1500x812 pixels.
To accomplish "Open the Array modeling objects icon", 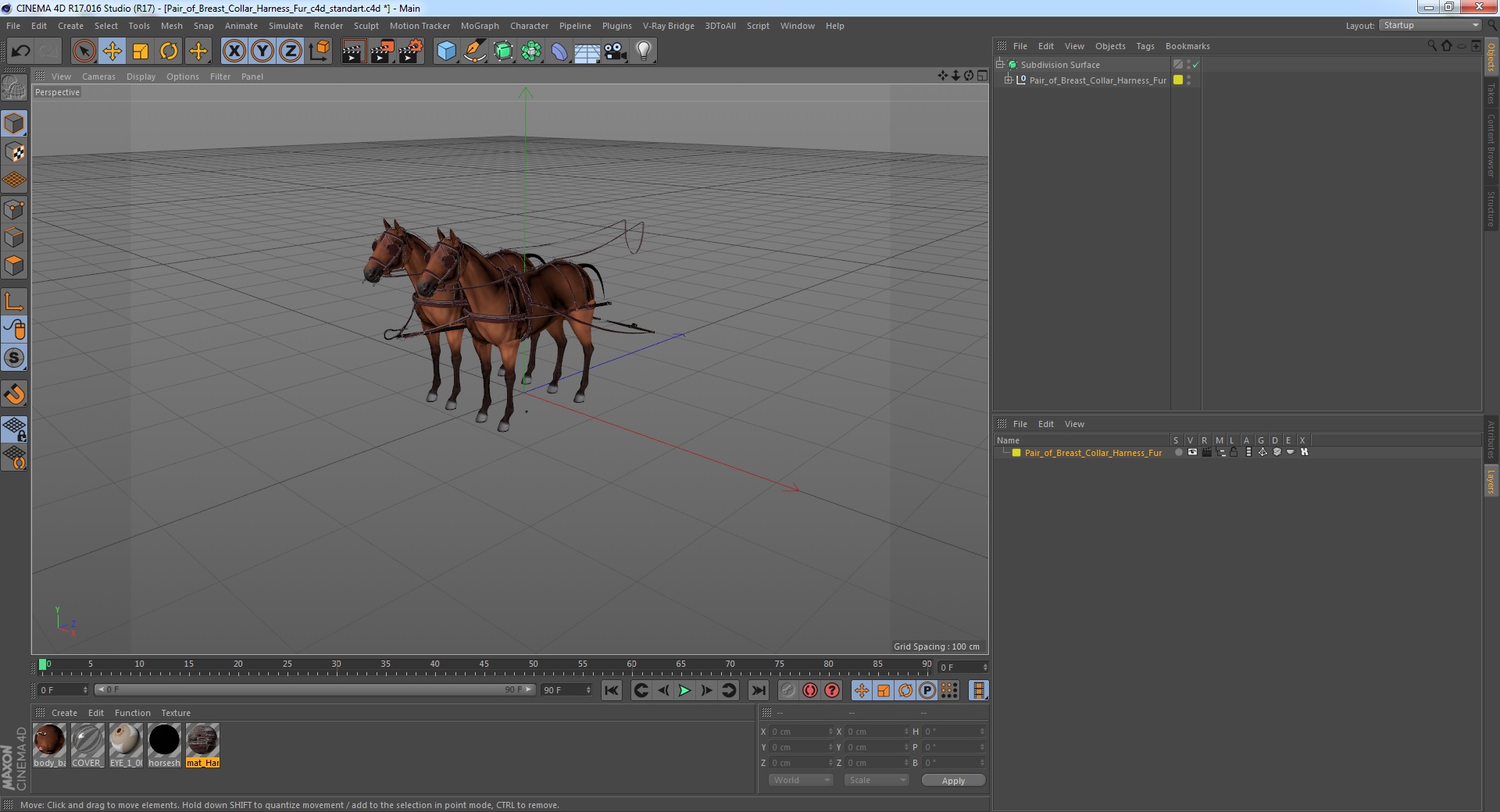I will [532, 52].
